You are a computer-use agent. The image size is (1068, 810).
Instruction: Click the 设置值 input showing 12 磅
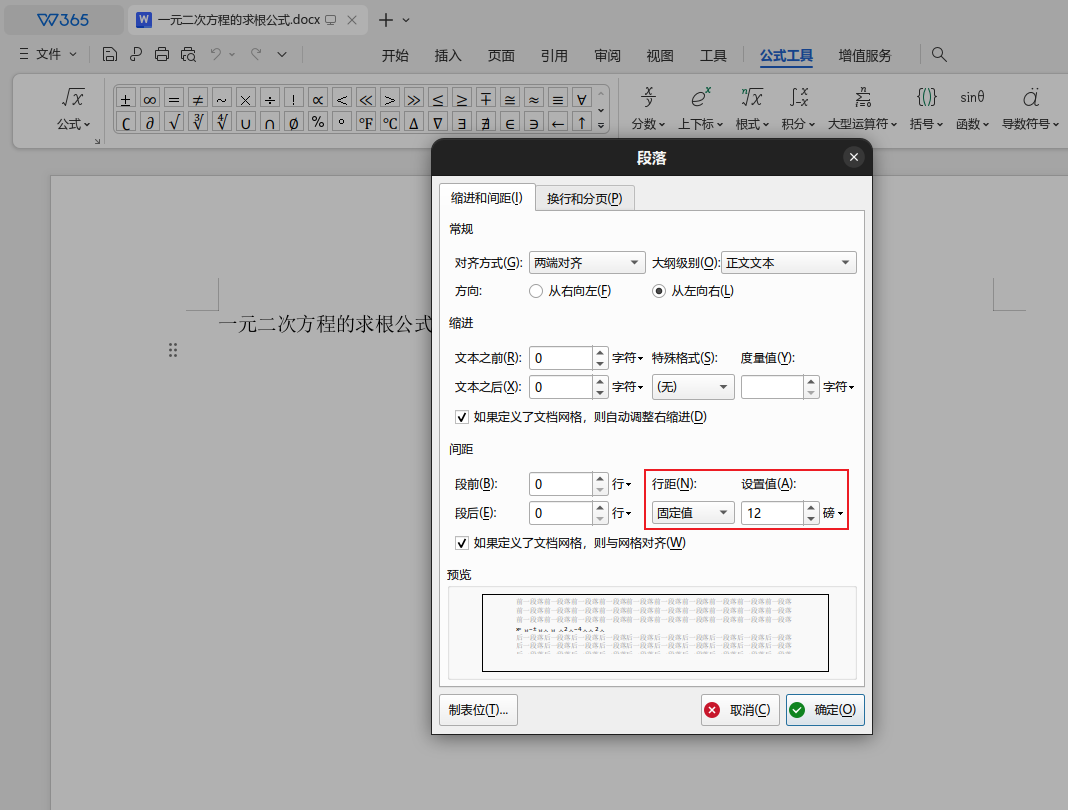click(775, 512)
